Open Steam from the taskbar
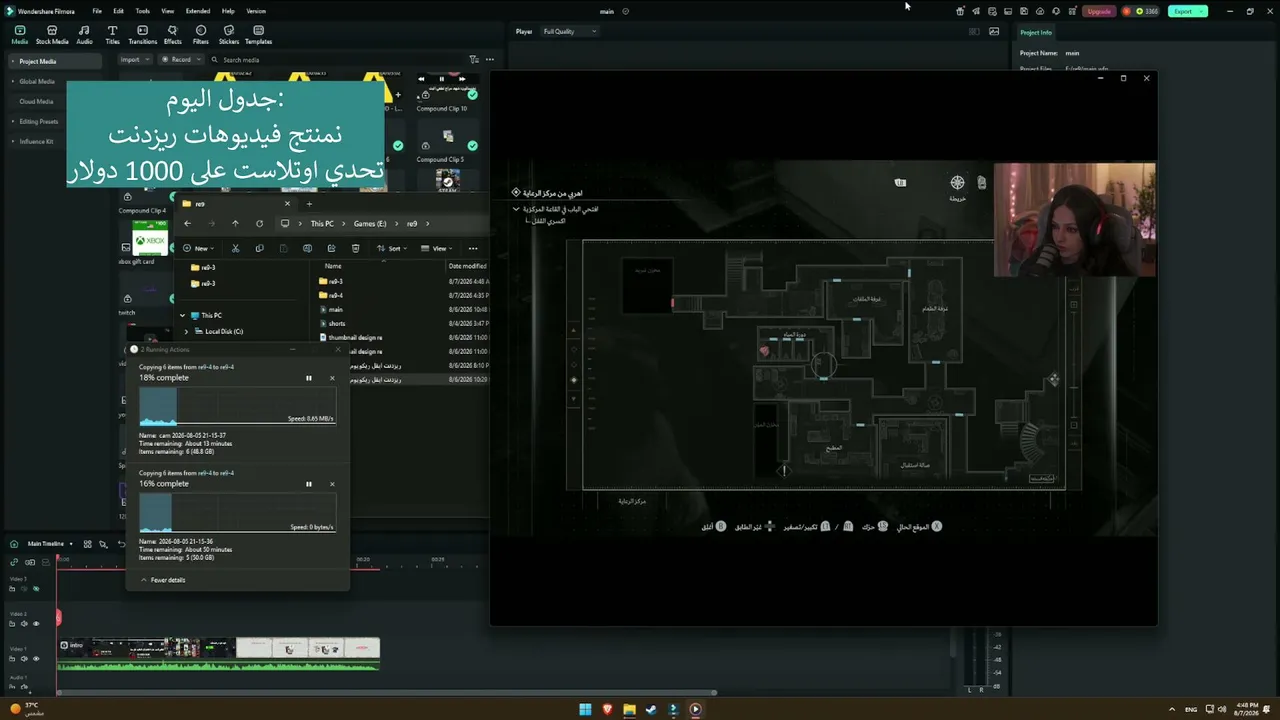The height and width of the screenshot is (720, 1280). click(651, 710)
